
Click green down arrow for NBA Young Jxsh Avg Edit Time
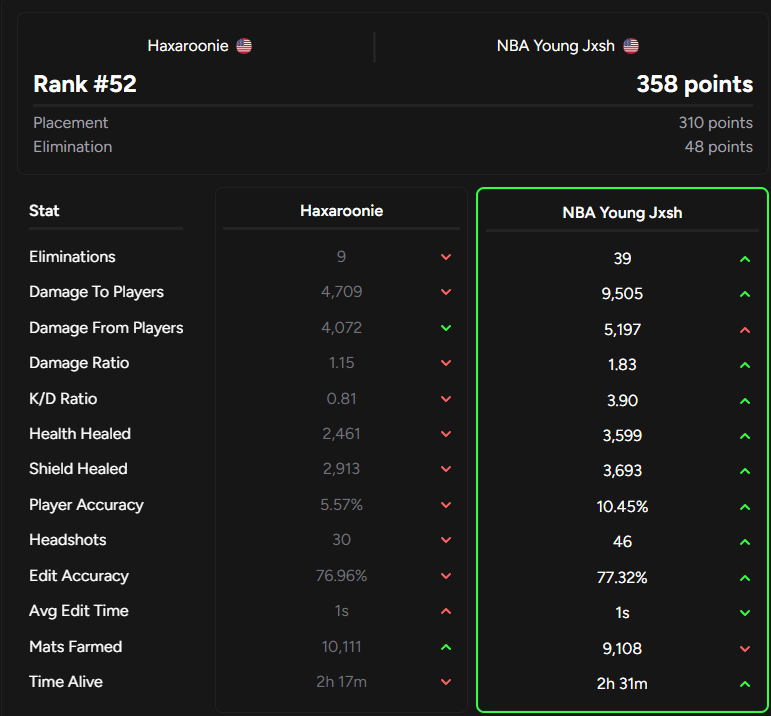point(745,613)
